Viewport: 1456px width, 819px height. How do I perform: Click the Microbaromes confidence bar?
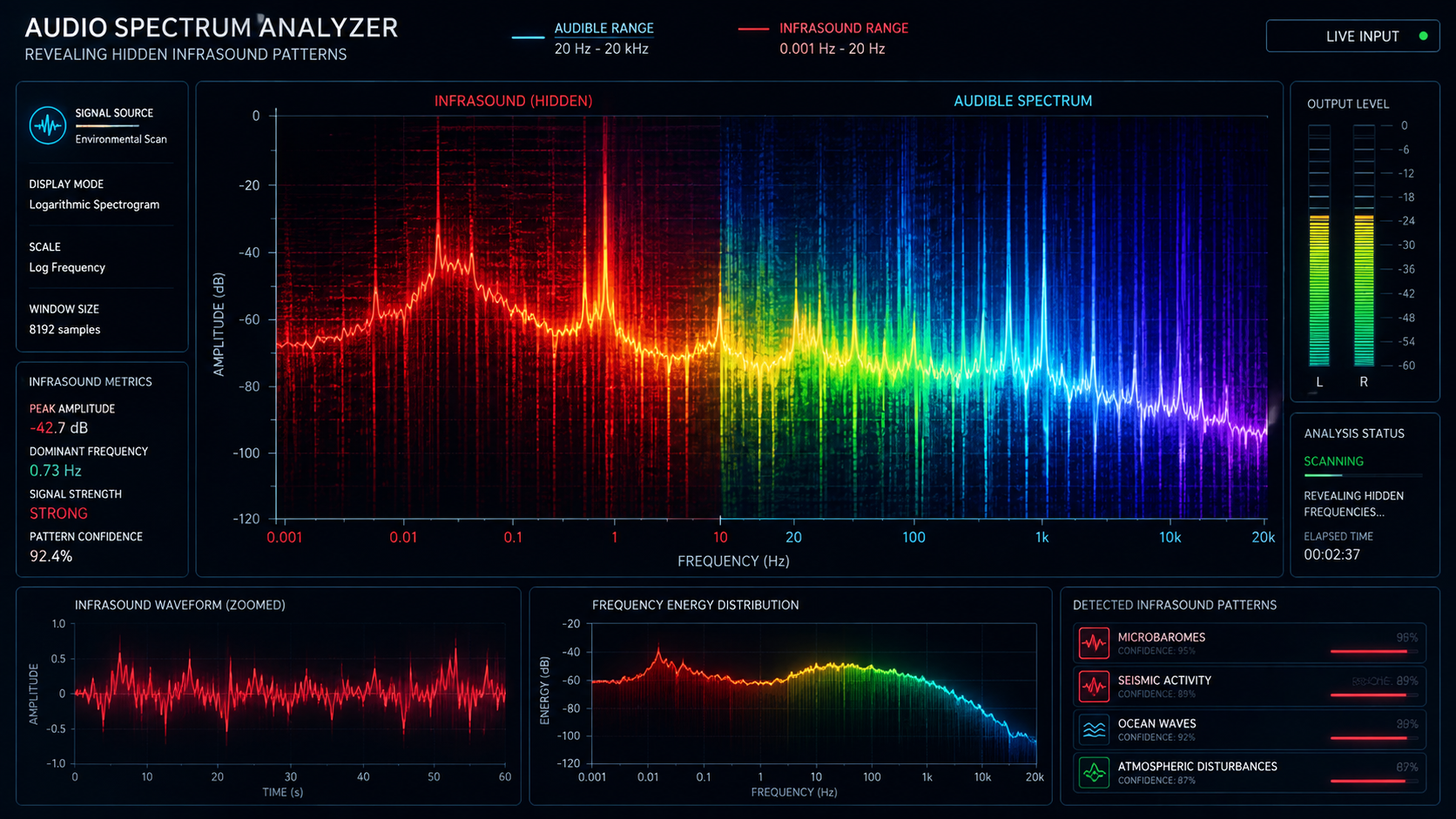point(1374,651)
